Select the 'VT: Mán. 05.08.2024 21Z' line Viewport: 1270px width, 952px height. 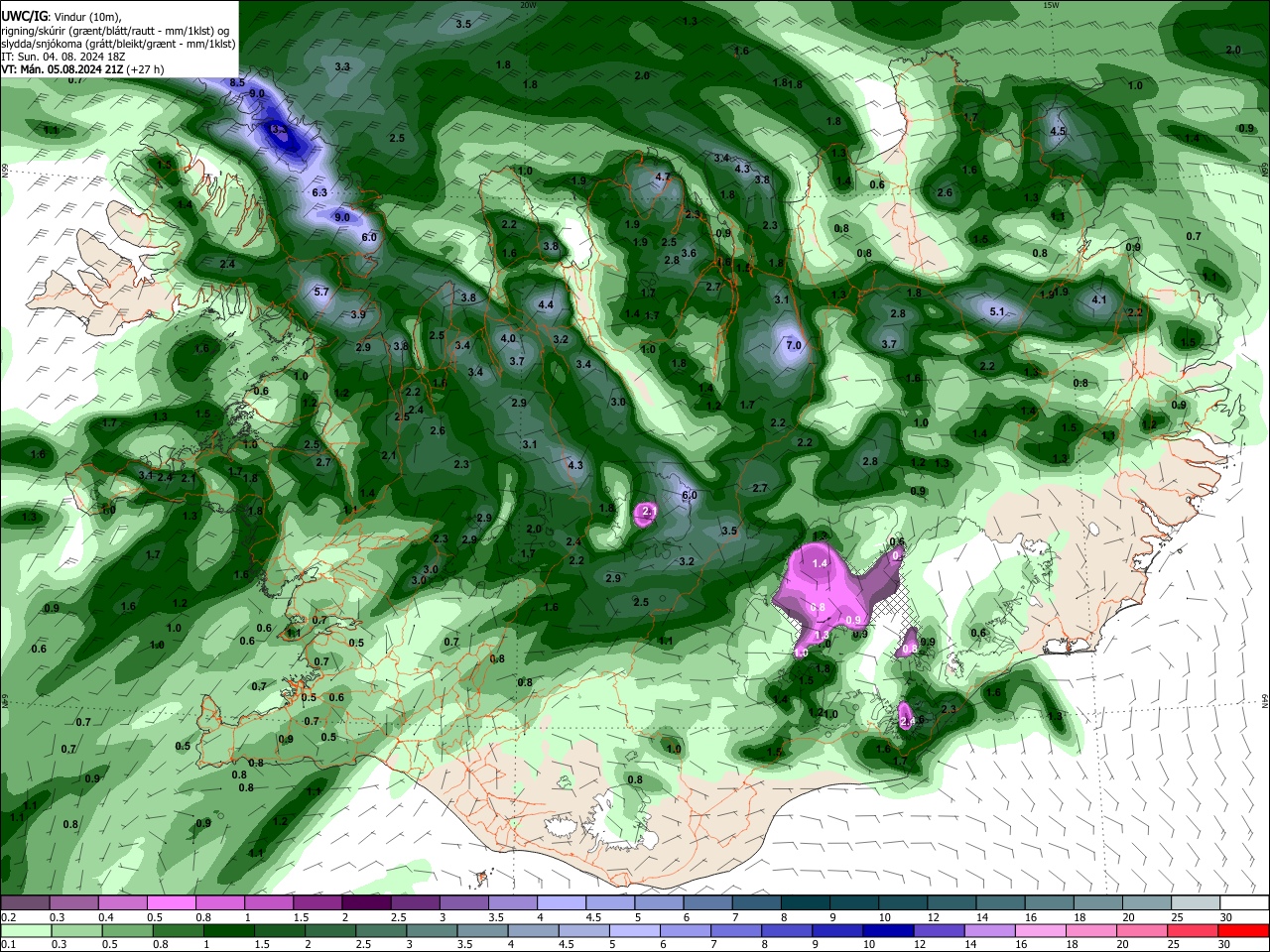pyautogui.click(x=63, y=69)
